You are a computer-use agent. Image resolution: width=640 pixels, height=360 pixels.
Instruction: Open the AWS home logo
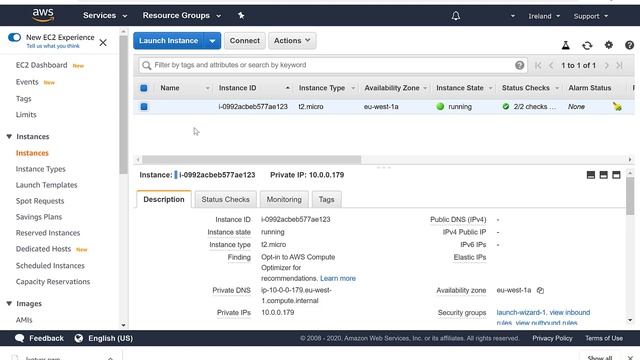point(43,15)
